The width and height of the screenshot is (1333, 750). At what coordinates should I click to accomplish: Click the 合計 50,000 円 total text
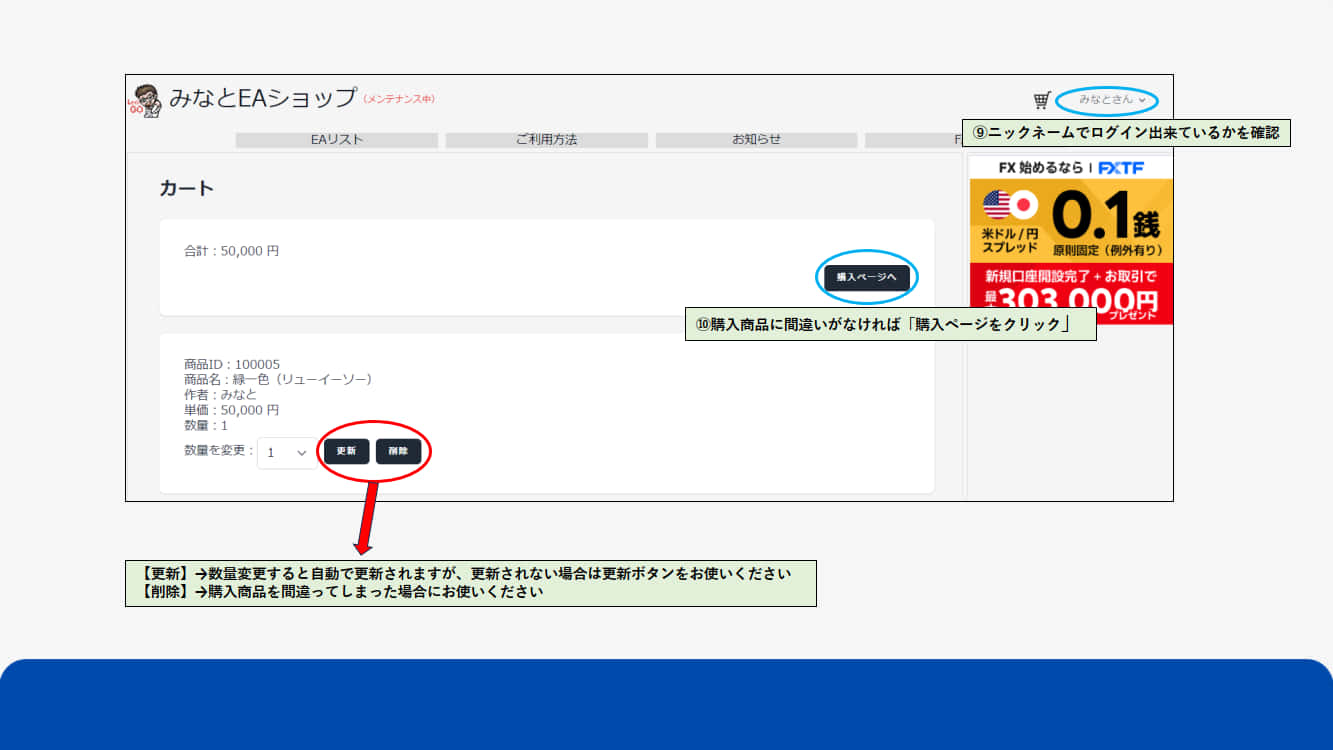(231, 251)
